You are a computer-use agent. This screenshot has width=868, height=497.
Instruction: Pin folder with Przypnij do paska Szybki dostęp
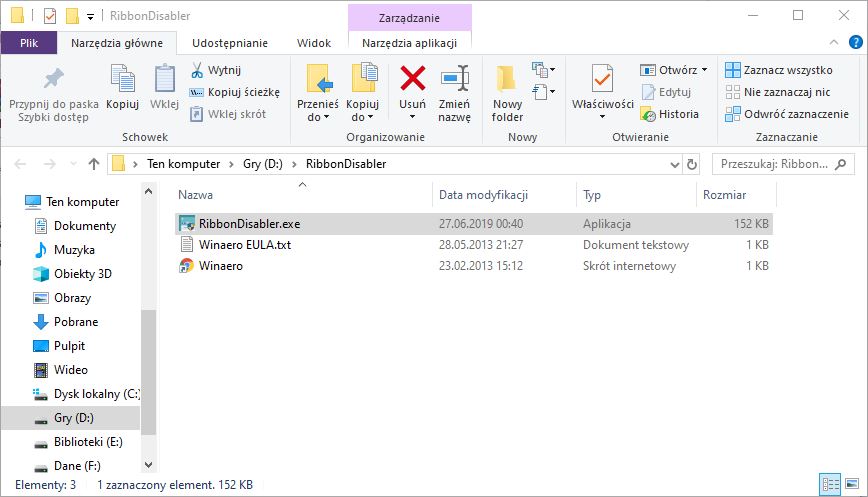pyautogui.click(x=54, y=95)
